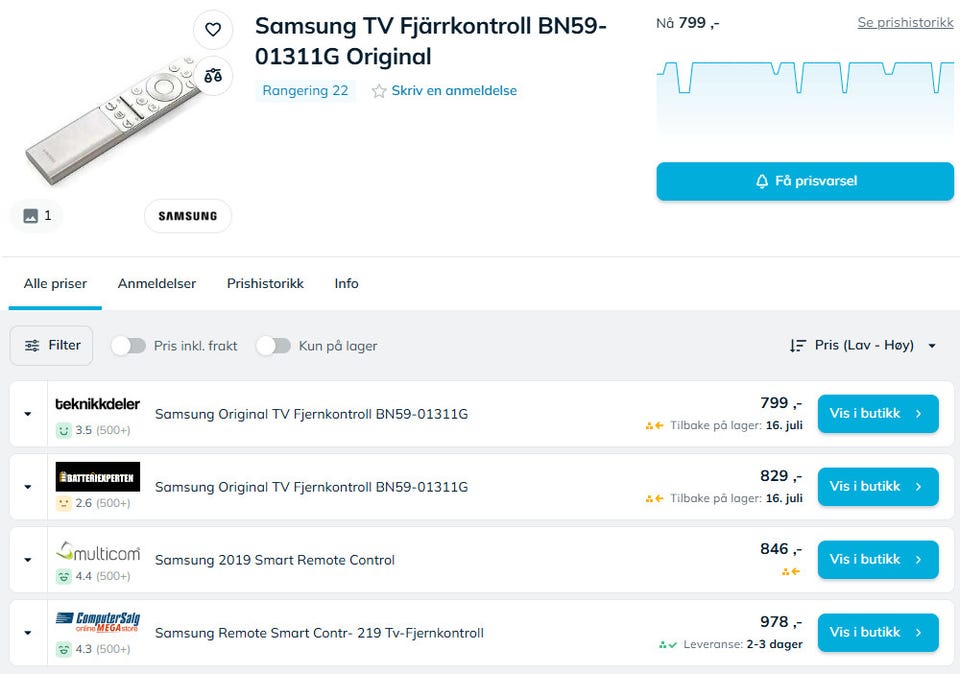
Task: Expand the multicom offer row
Action: (28, 560)
